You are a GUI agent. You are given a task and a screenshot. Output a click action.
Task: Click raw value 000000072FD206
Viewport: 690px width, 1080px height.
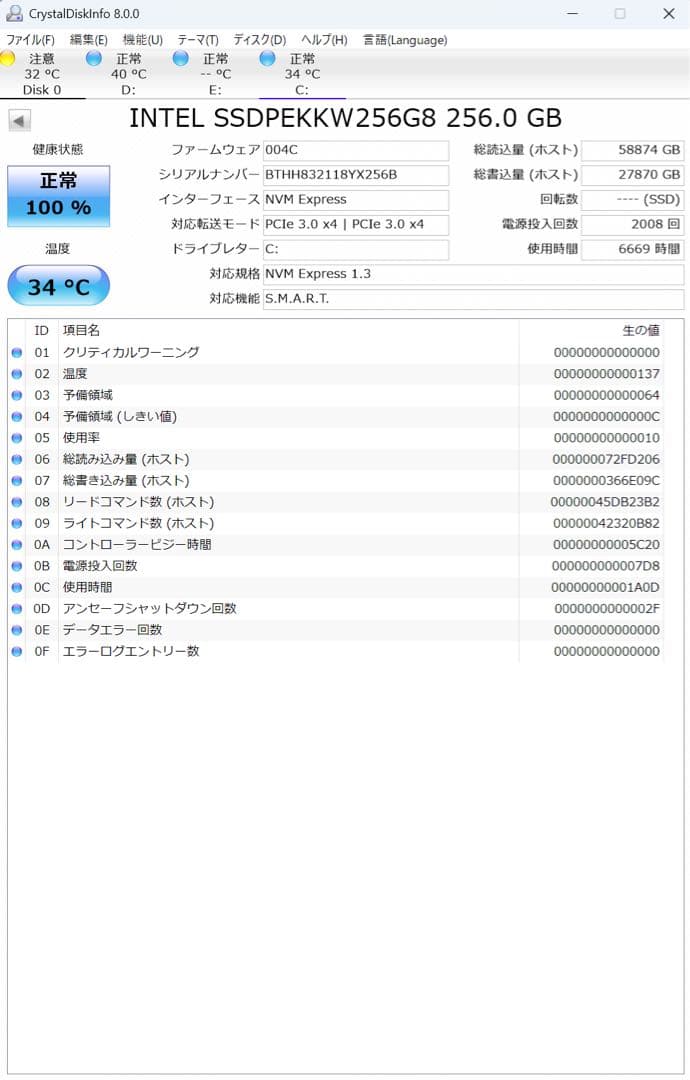click(606, 459)
